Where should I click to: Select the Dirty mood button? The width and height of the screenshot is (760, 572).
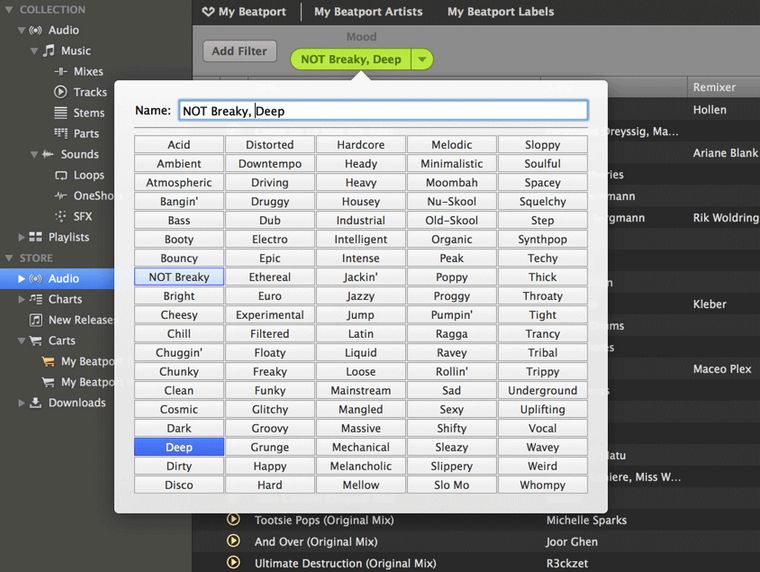tap(179, 466)
